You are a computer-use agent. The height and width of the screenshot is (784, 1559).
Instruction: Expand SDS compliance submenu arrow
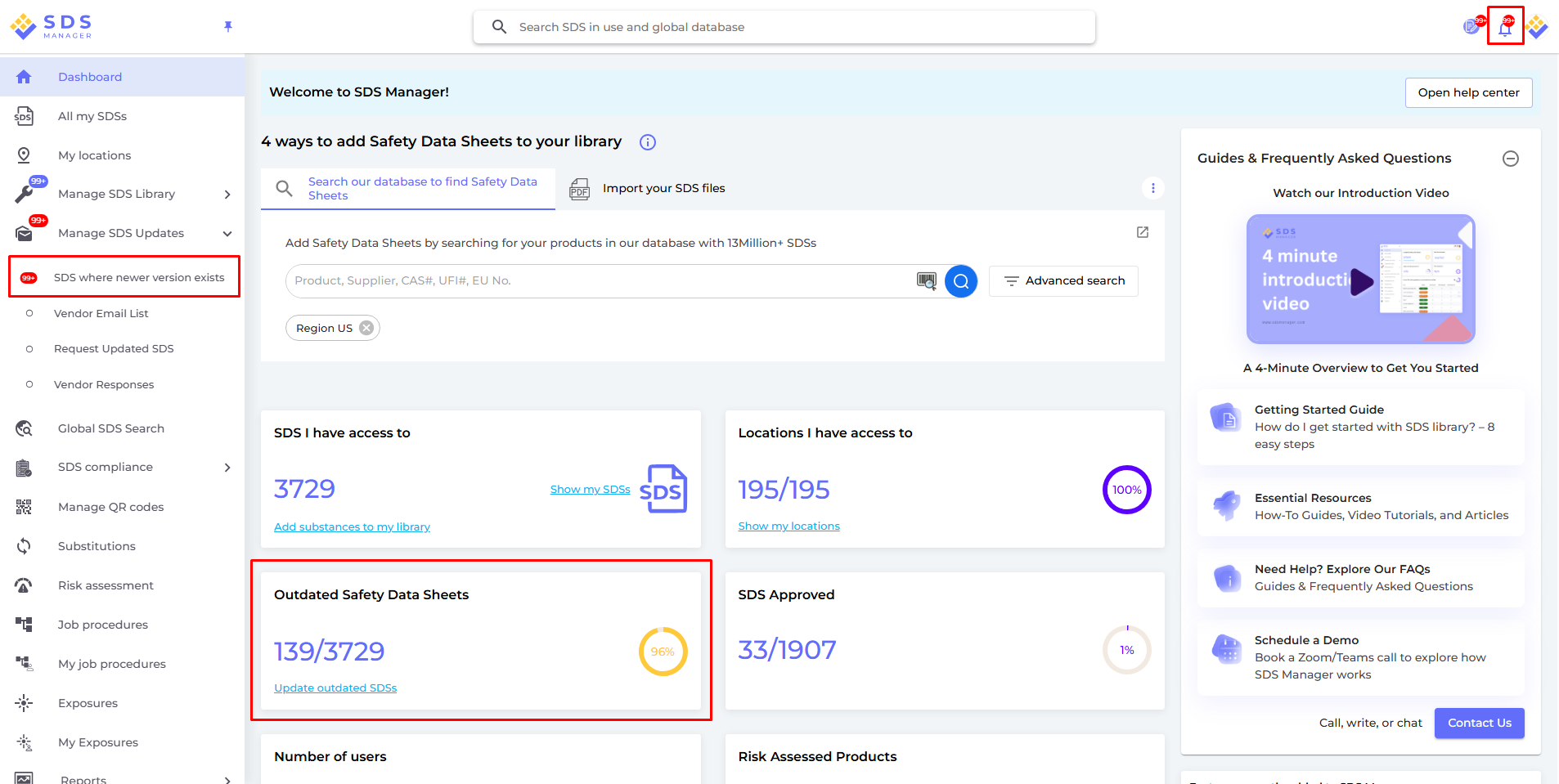(x=227, y=468)
